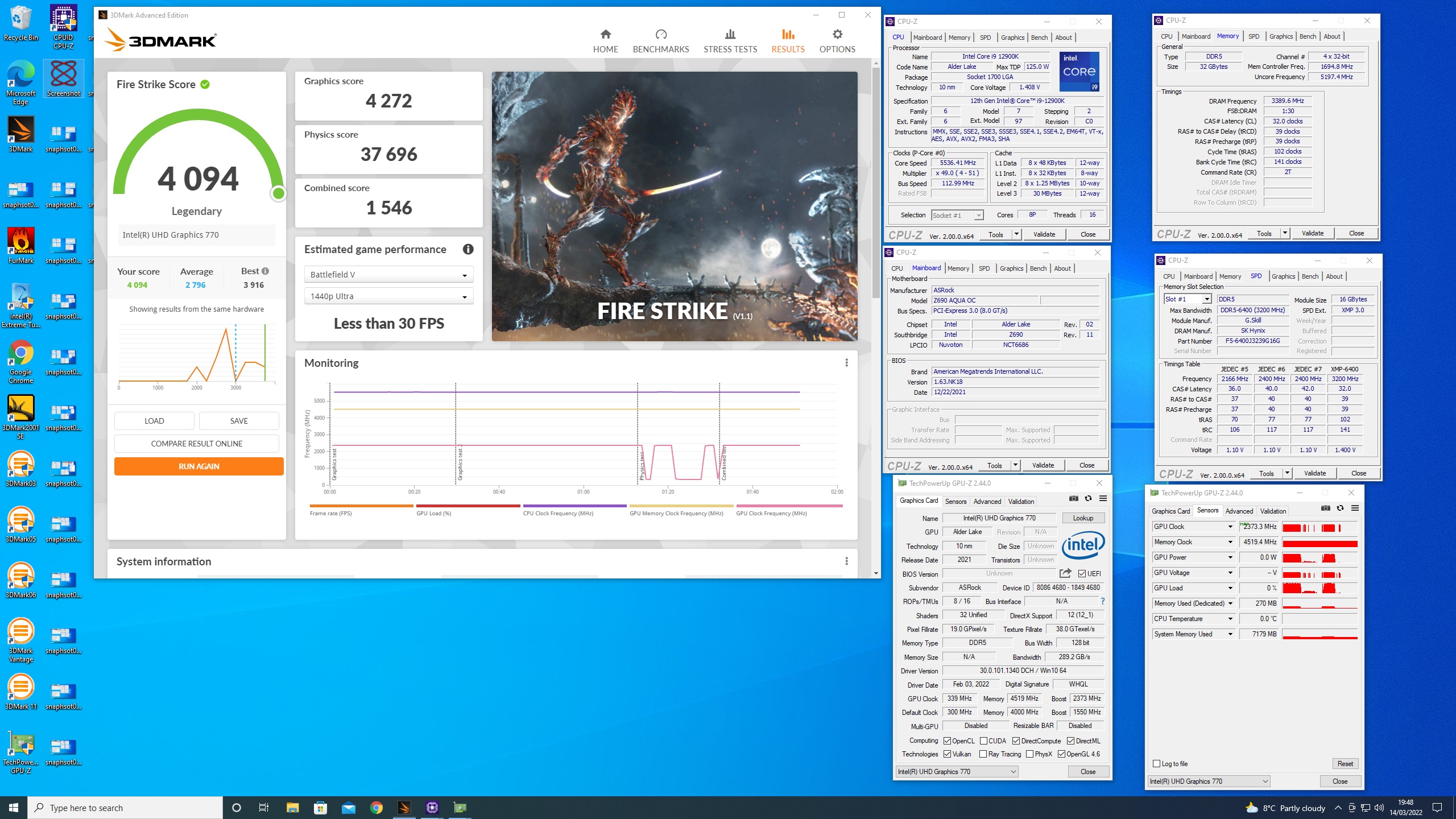Open 3DMark Vantage desktop icon

click(x=20, y=640)
